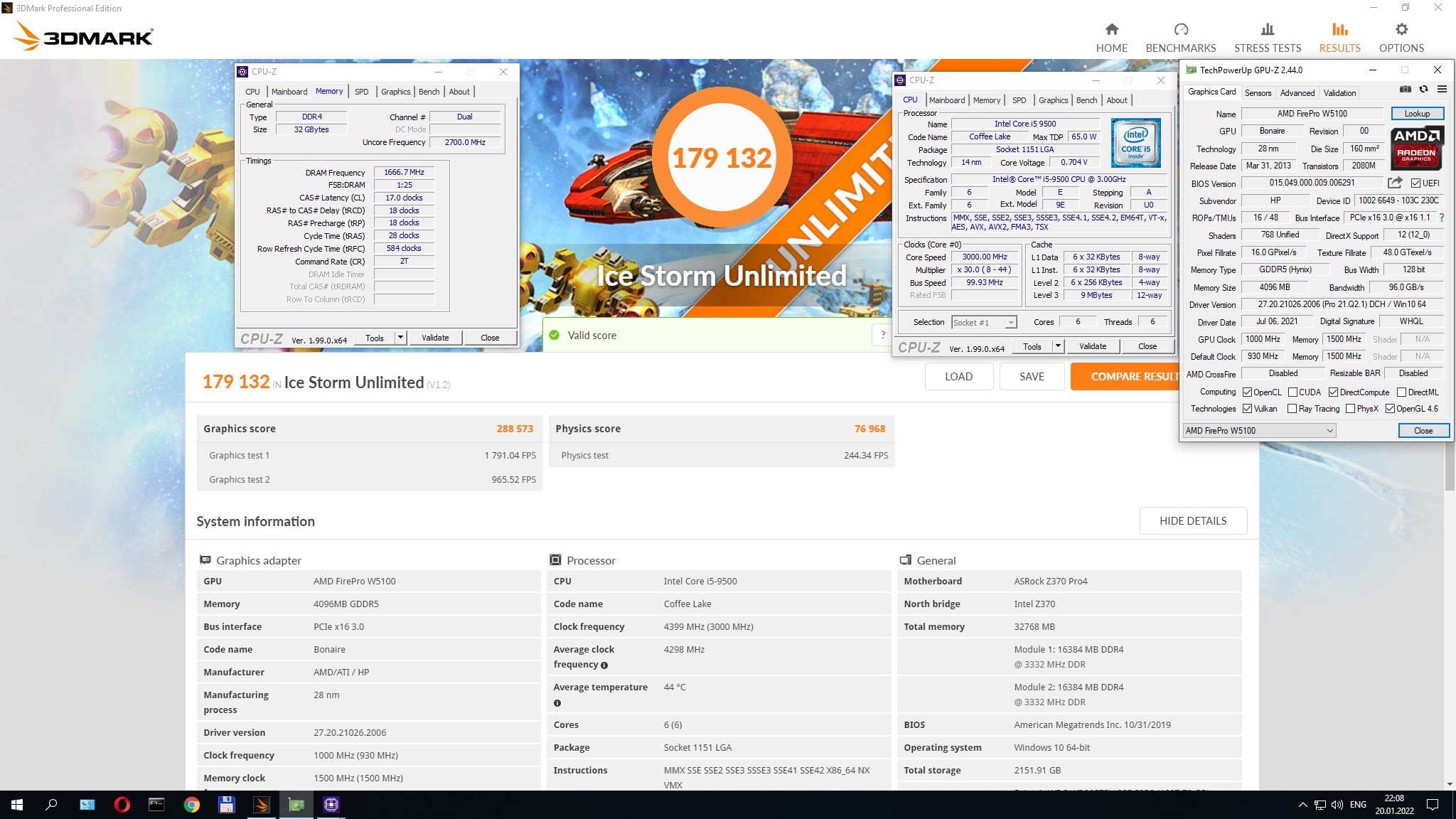
Task: Open the HOME section in 3DMark
Action: pos(1111,38)
